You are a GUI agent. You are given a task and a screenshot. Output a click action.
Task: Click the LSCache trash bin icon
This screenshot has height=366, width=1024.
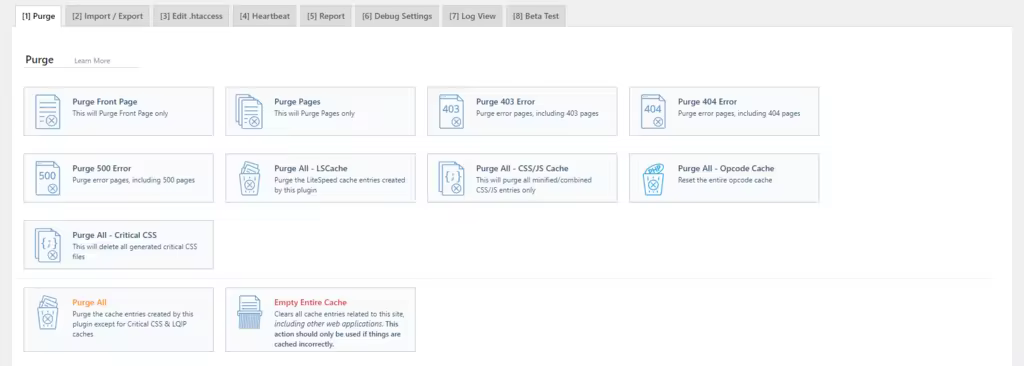[249, 178]
